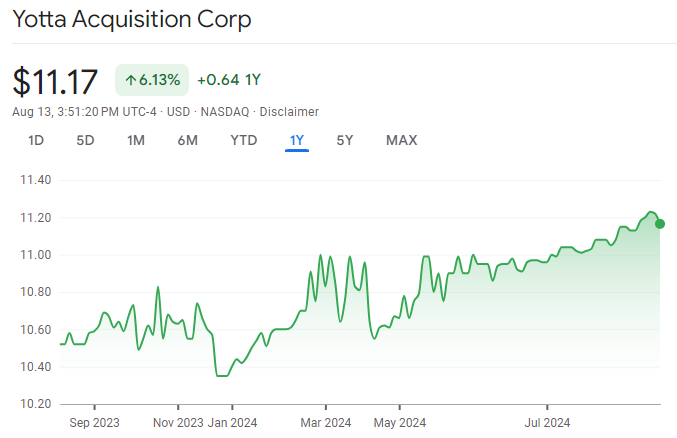The width and height of the screenshot is (677, 438).
Task: Click the Nov 2023 axis label
Action: tap(179, 422)
